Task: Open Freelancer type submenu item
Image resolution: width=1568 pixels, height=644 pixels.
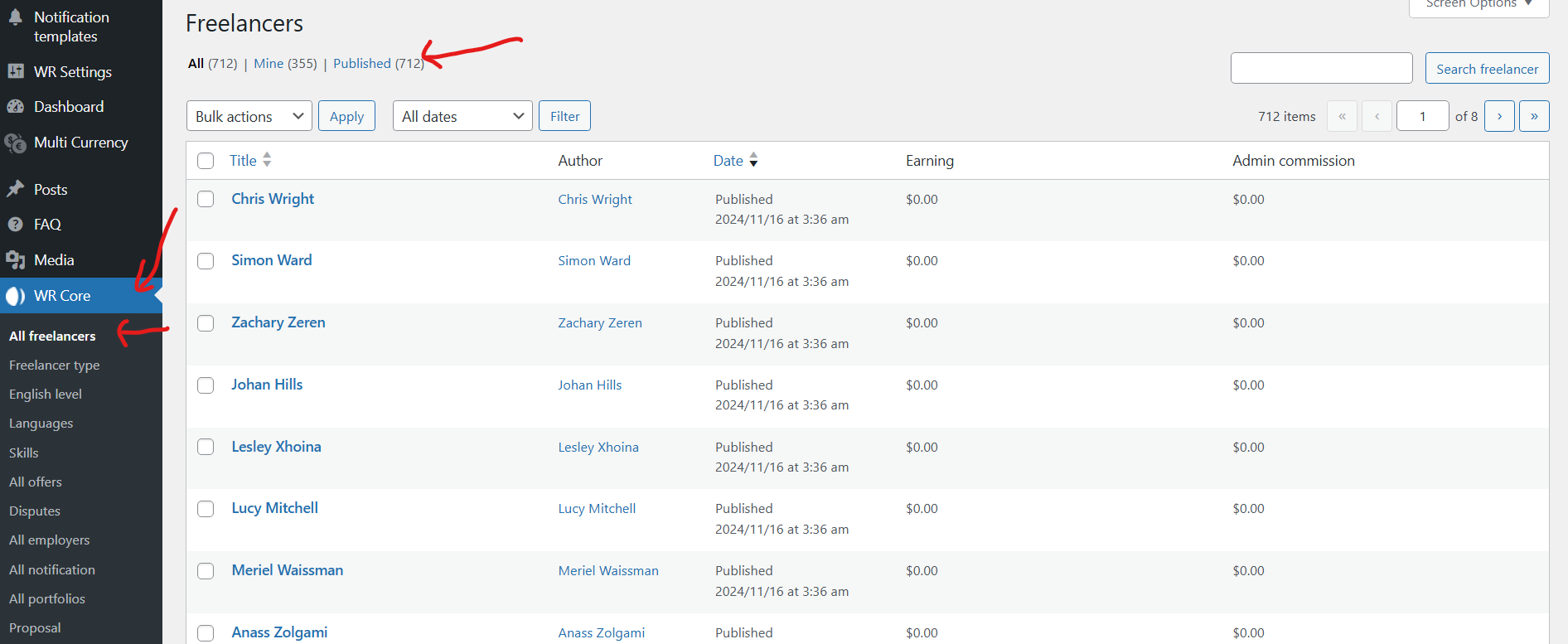Action: [54, 365]
